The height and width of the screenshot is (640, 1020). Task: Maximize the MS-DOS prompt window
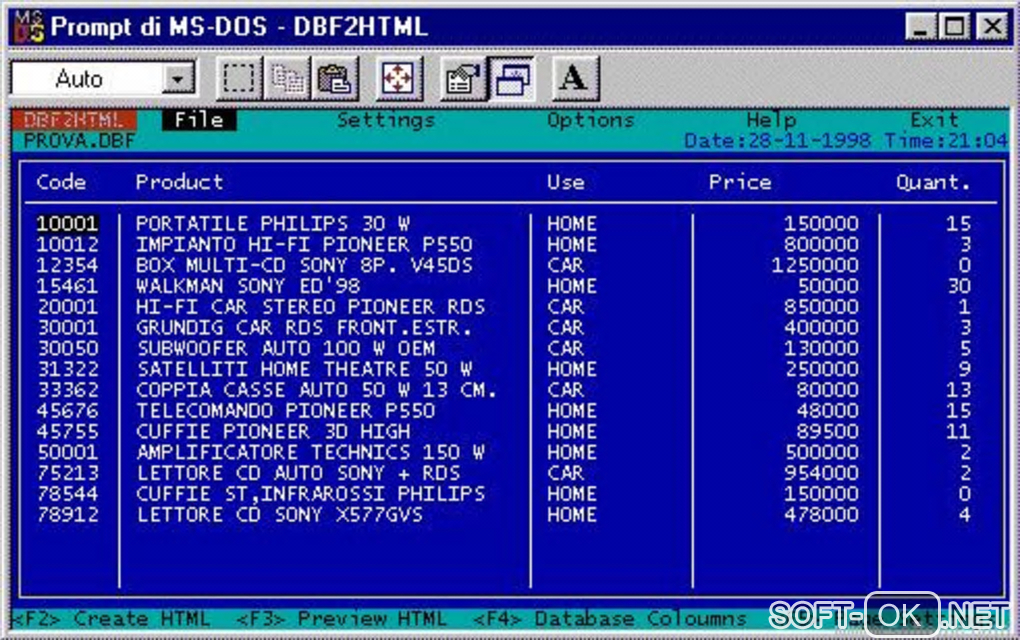[954, 27]
